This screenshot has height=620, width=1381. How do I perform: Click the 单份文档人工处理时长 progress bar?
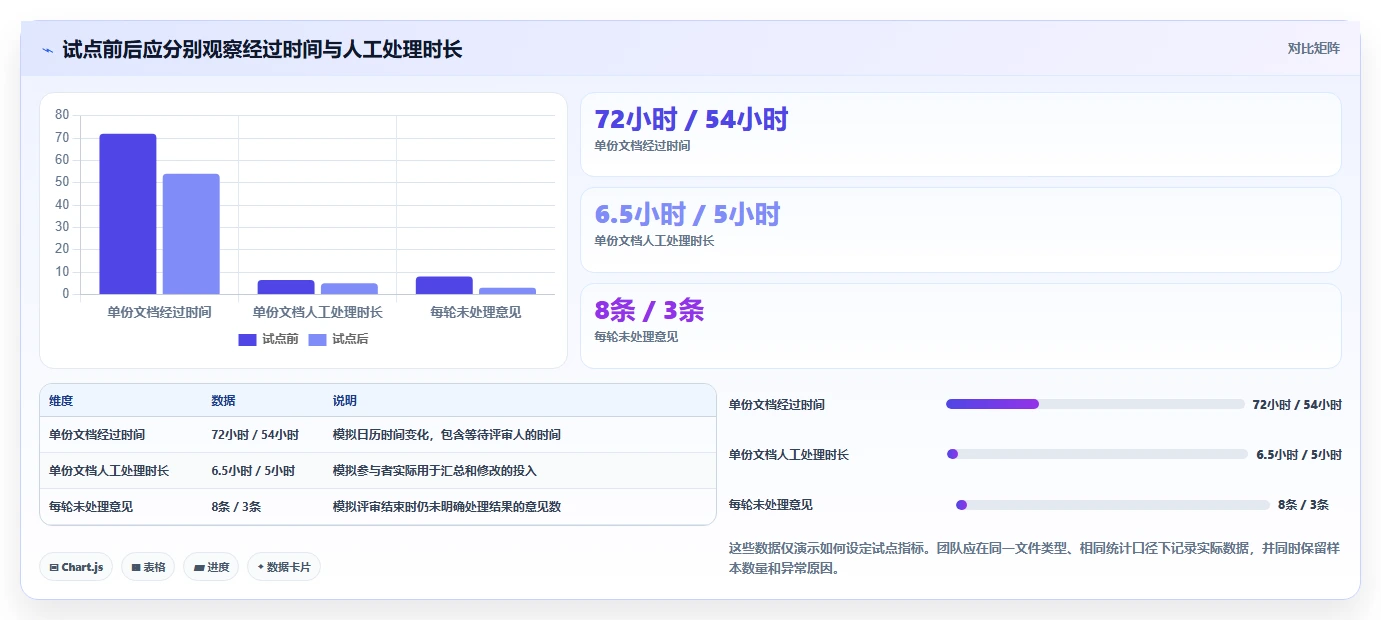pyautogui.click(x=1097, y=454)
